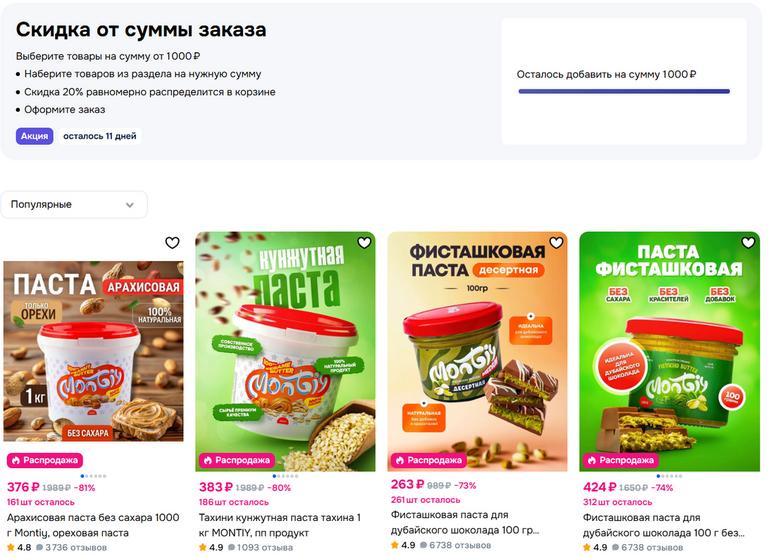This screenshot has height=559, width=768.
Task: Click the Распродажа flame badge on peanut paste
Action: [x=45, y=460]
